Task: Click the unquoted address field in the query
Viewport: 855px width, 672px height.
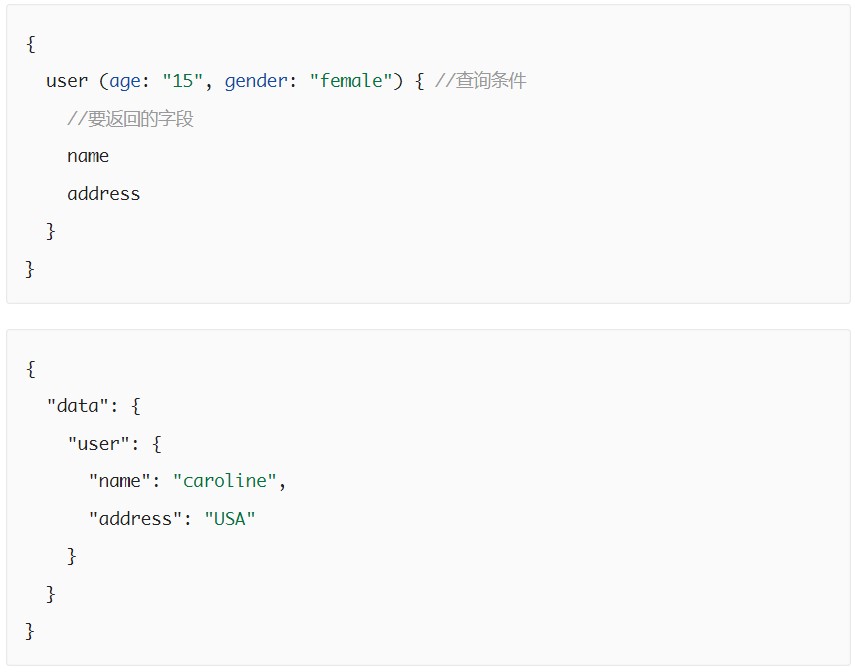Action: coord(104,194)
